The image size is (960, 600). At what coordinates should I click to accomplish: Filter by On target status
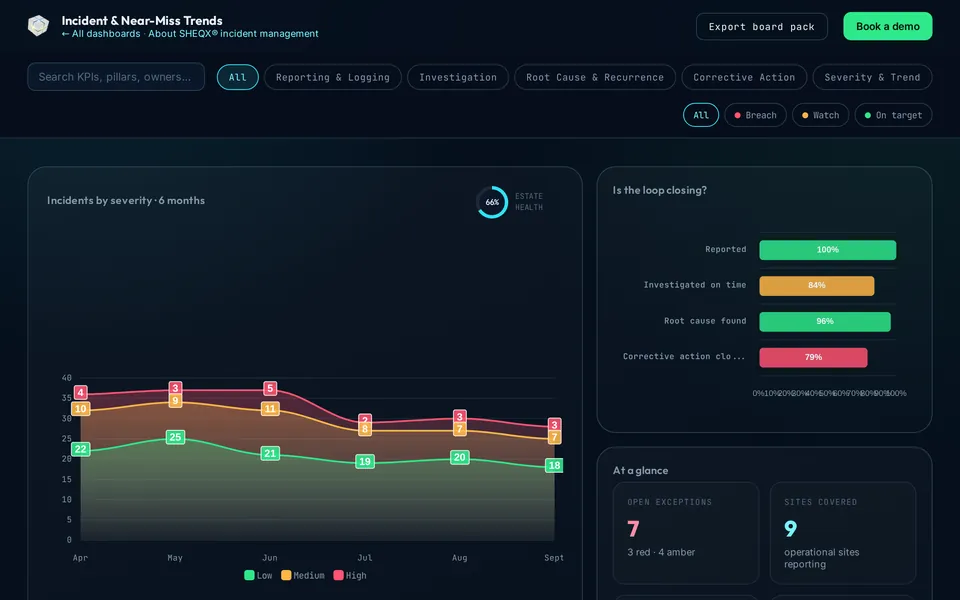tap(893, 115)
